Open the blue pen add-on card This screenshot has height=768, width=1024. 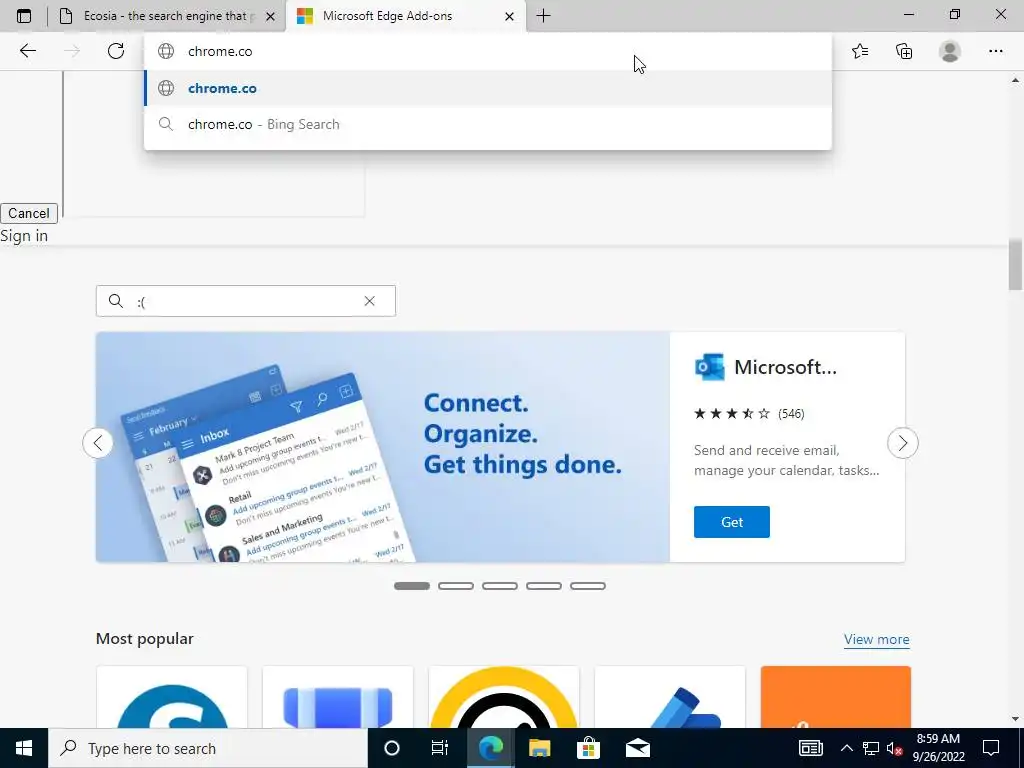click(x=669, y=697)
